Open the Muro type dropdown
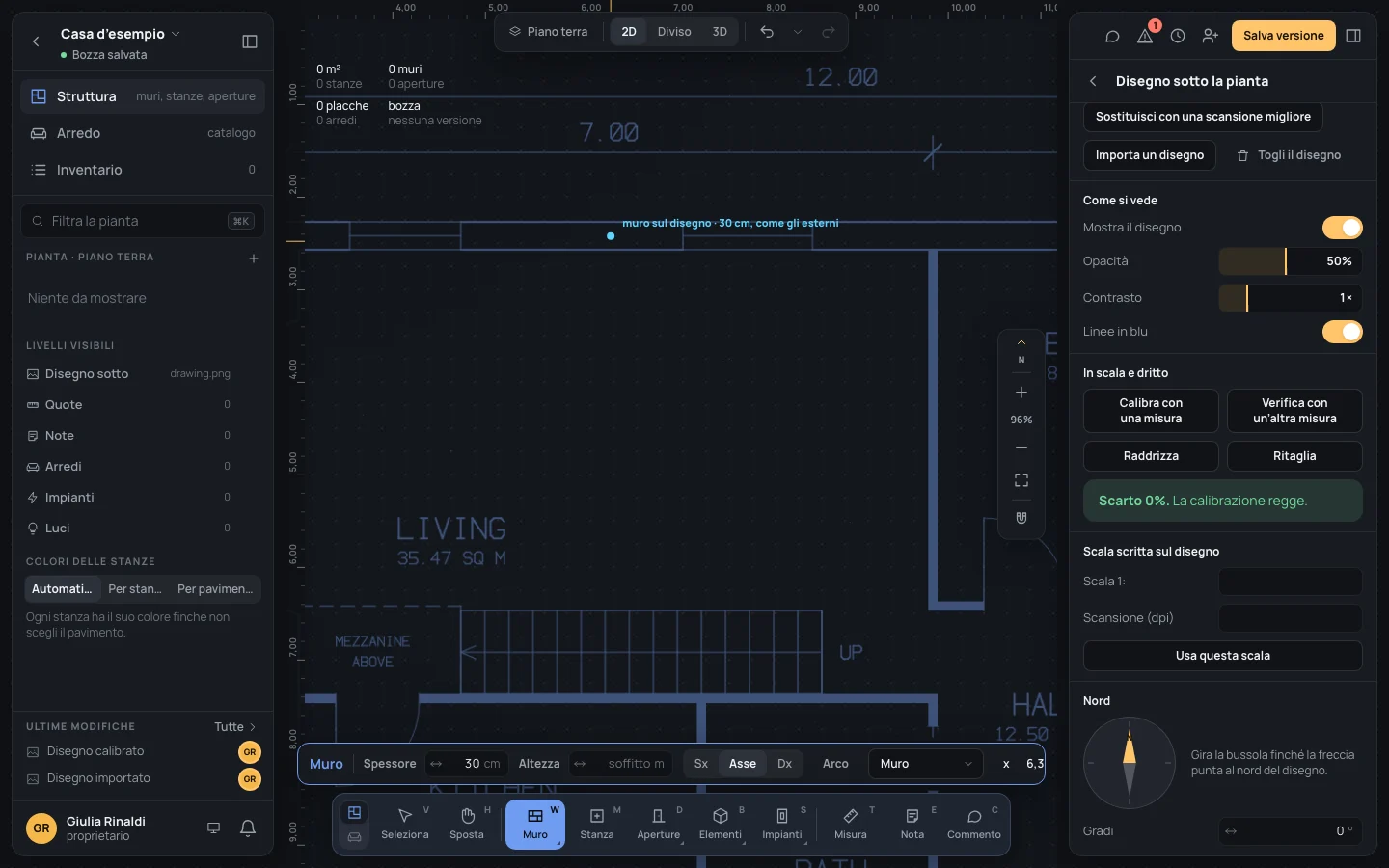 [926, 764]
